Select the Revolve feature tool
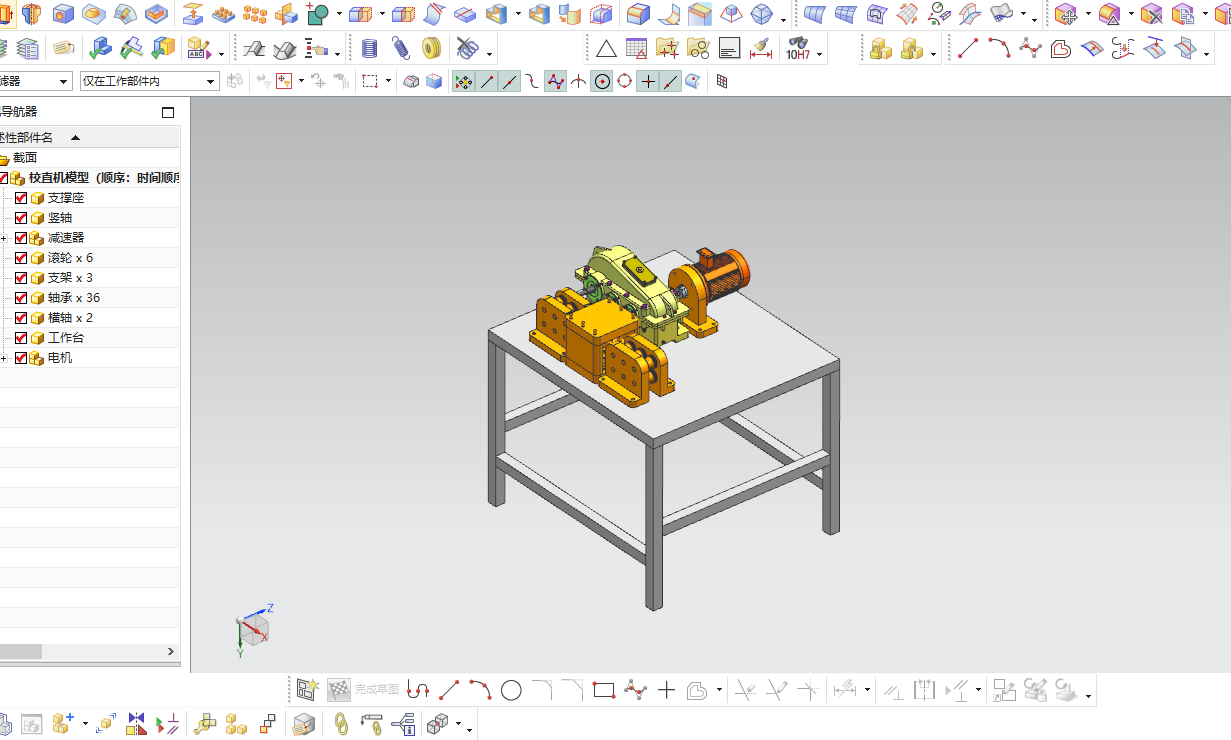The image size is (1231, 740). coord(32,14)
